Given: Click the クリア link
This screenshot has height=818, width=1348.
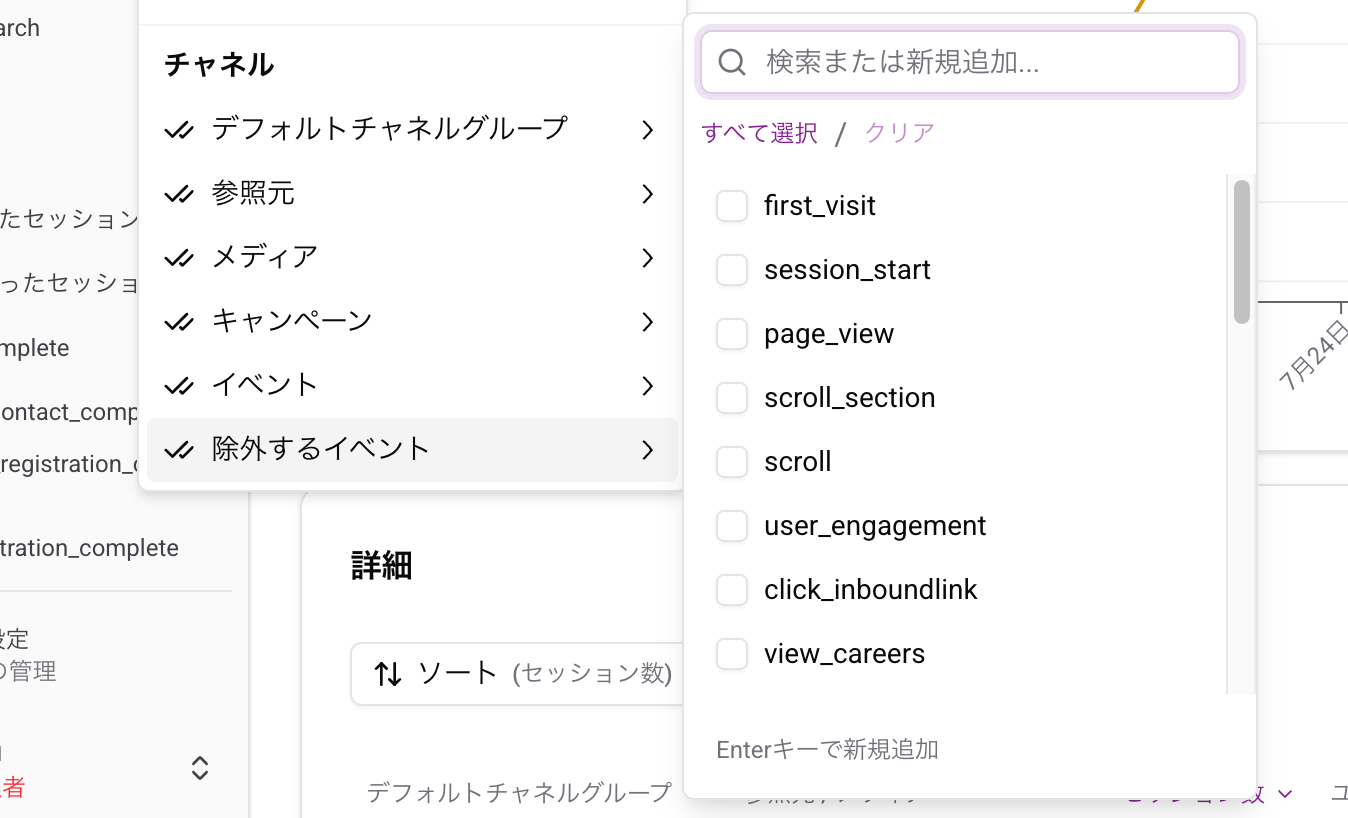Looking at the screenshot, I should click(x=897, y=132).
